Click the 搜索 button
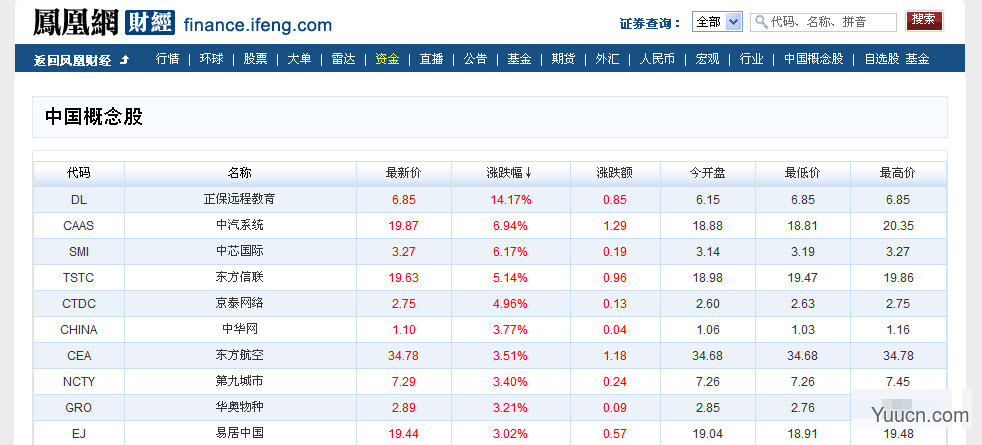 pos(924,21)
